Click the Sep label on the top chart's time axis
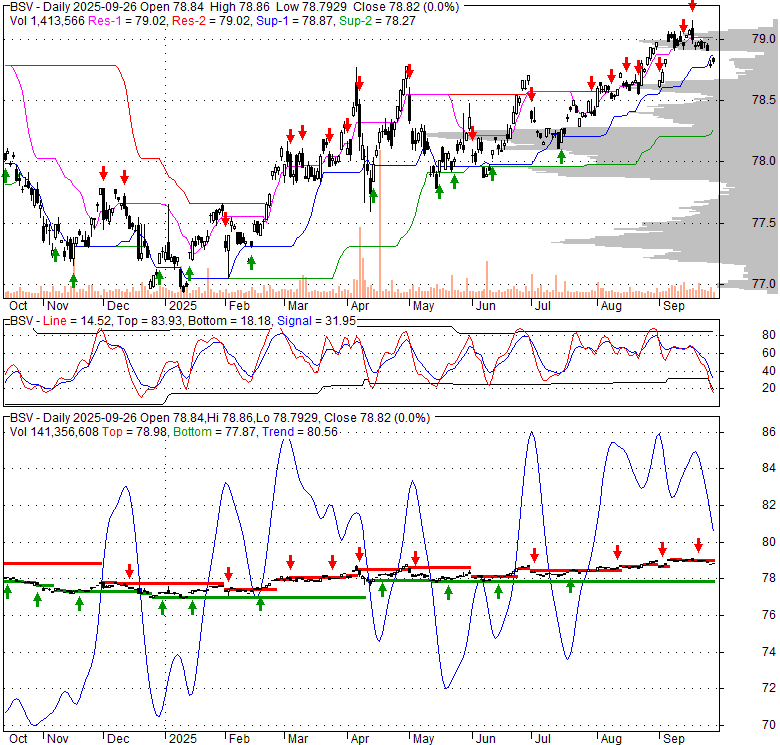The image size is (780, 745). (674, 306)
